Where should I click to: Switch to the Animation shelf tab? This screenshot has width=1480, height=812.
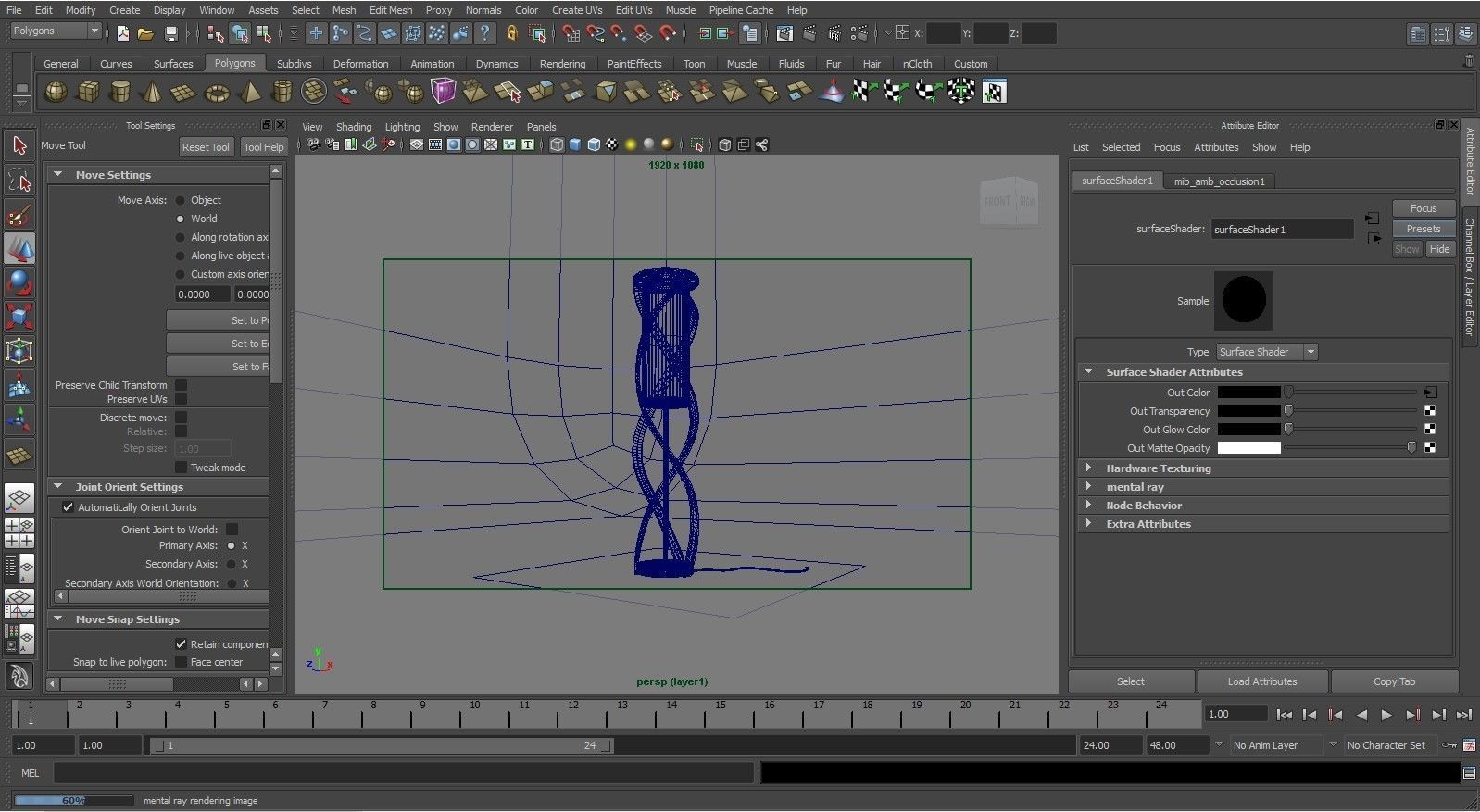click(433, 64)
